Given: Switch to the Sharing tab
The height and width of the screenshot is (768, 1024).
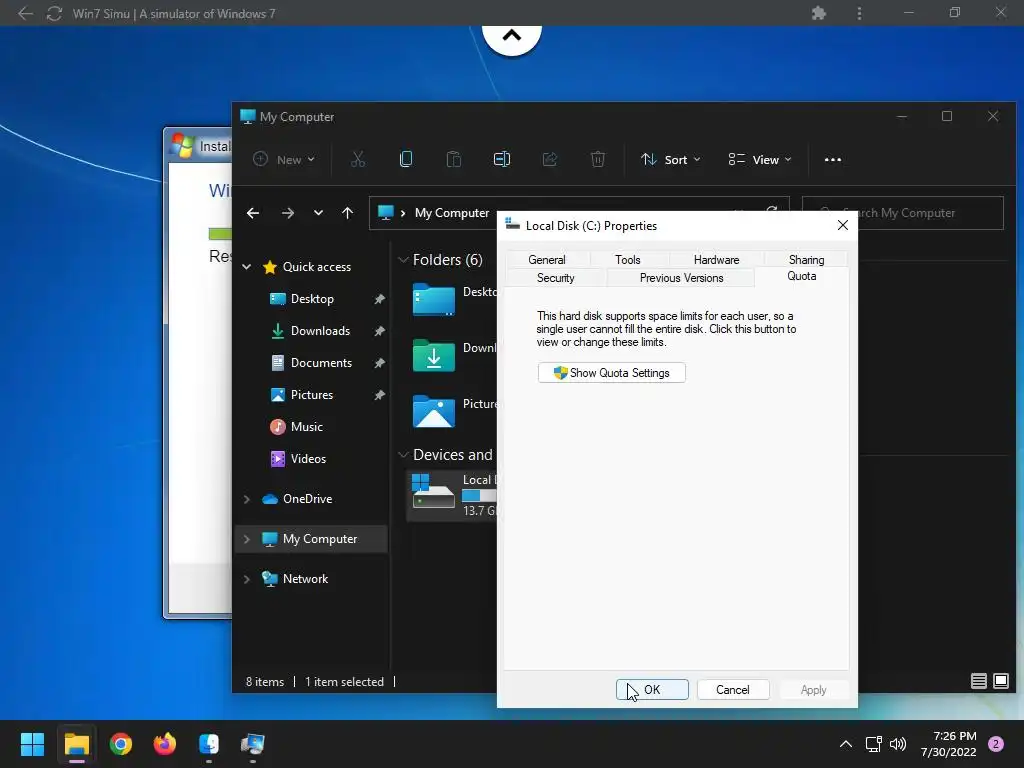Looking at the screenshot, I should tap(807, 259).
